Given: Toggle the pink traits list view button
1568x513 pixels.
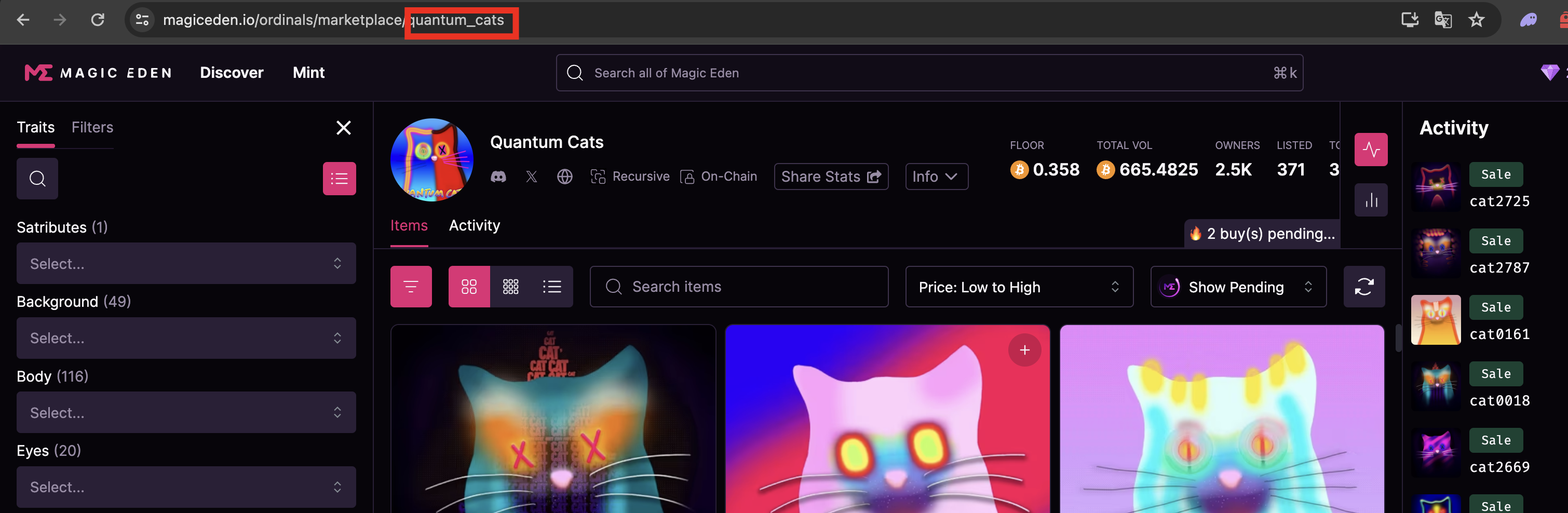Looking at the screenshot, I should pos(339,179).
